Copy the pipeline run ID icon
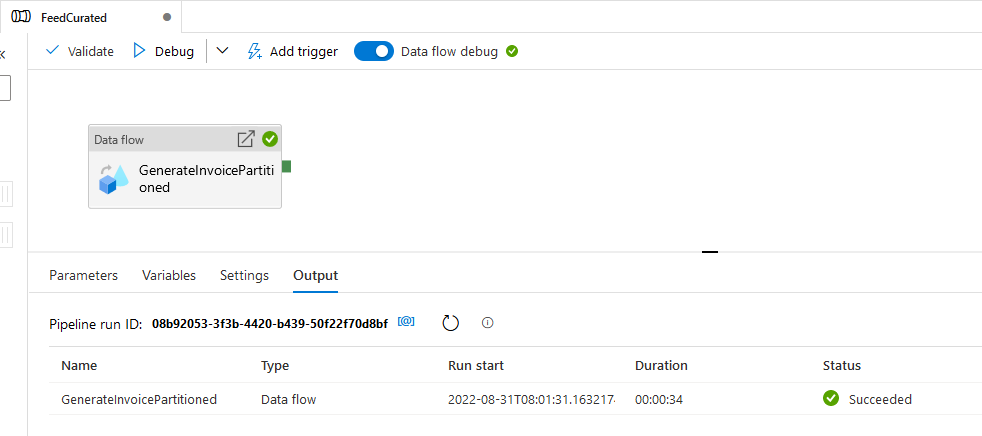This screenshot has height=436, width=982. 406,322
